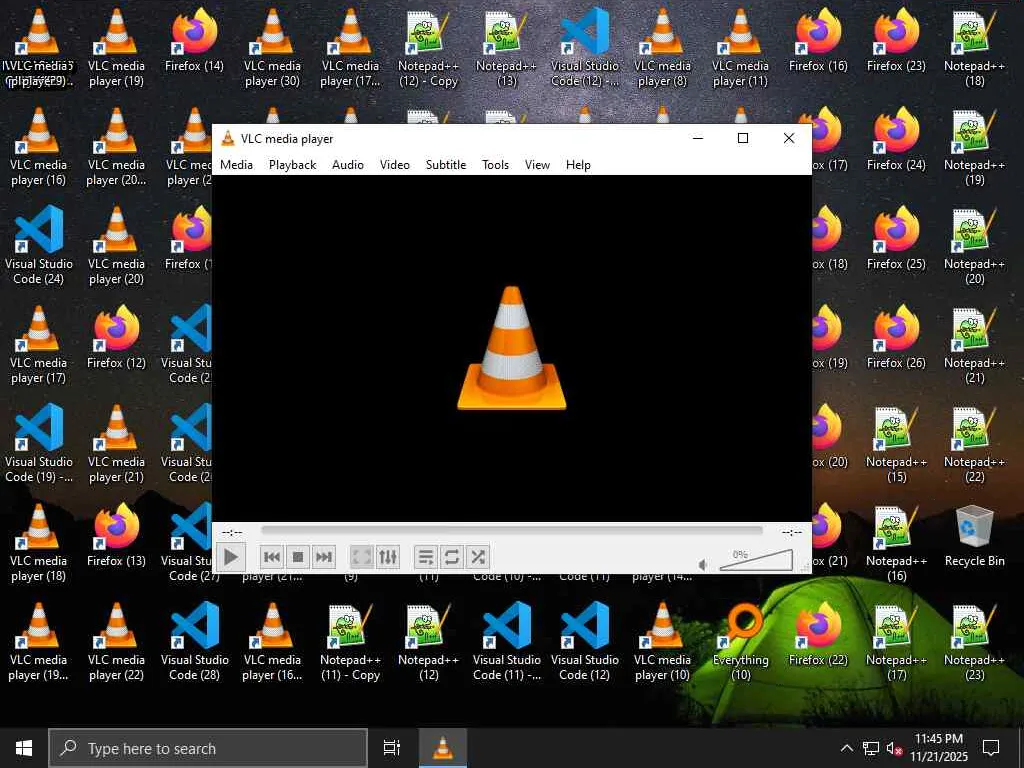
Task: Jump to previous media in VLC
Action: 272,557
